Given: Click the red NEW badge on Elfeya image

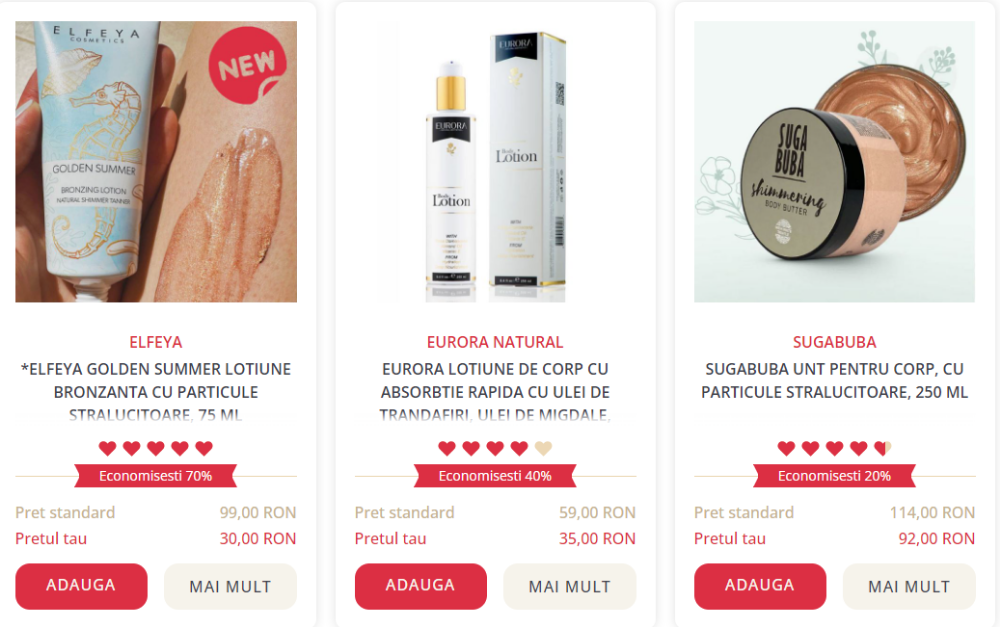Looking at the screenshot, I should 247,64.
